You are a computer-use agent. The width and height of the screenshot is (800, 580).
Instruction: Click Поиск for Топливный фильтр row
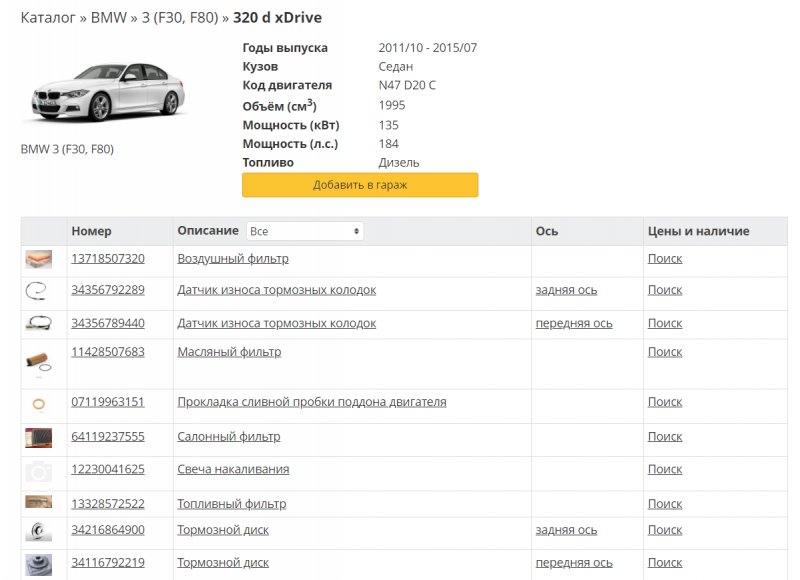pos(665,504)
